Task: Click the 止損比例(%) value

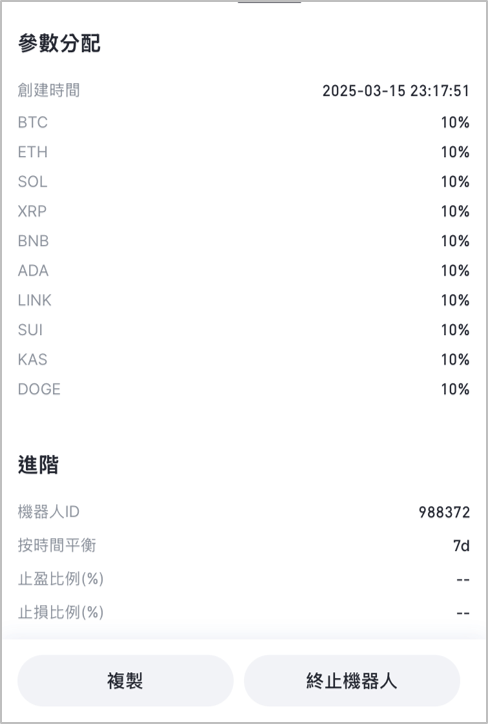Action: coord(463,613)
